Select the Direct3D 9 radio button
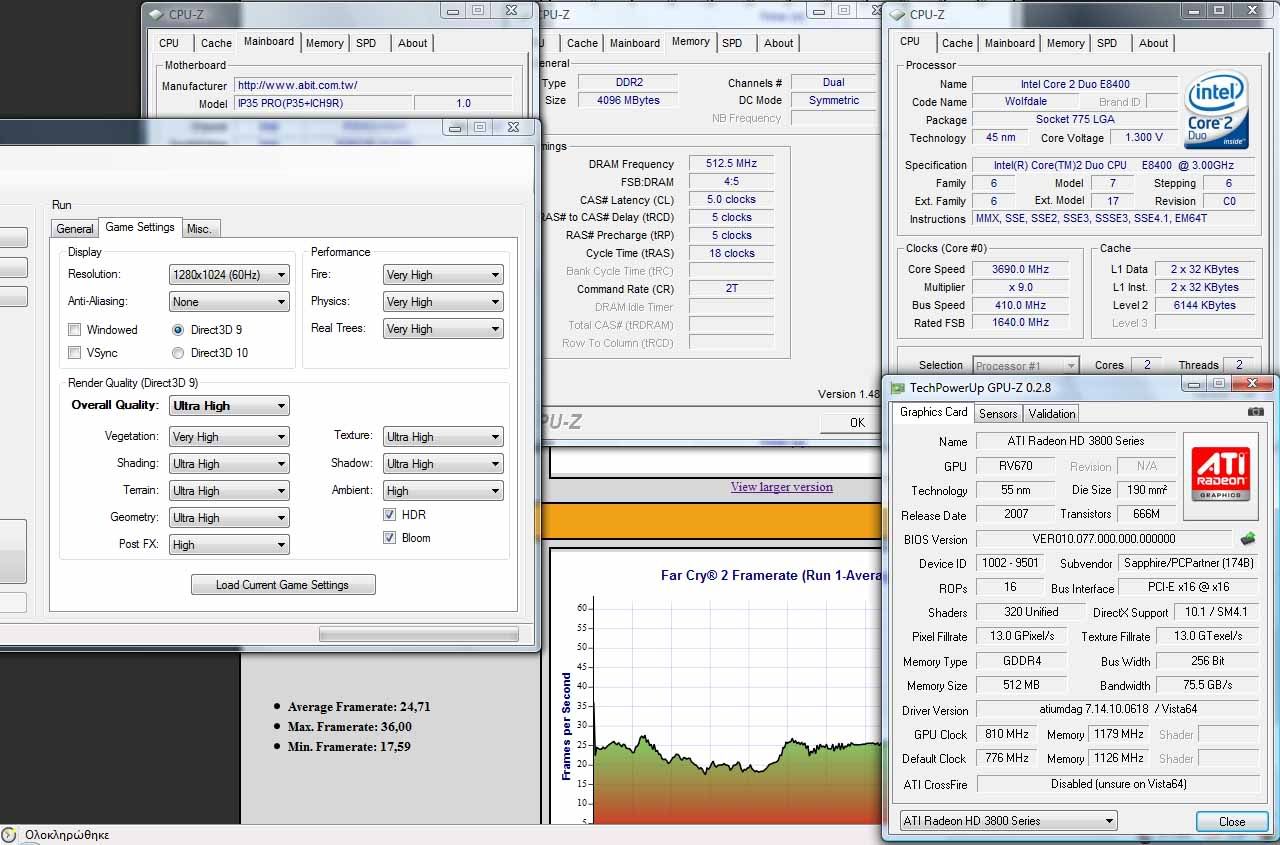 coord(178,330)
